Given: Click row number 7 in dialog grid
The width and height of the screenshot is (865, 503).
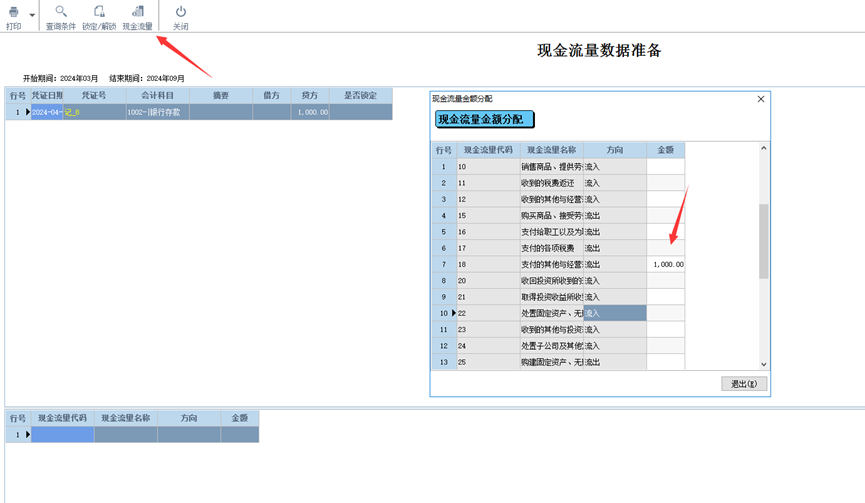Looking at the screenshot, I should point(444,264).
